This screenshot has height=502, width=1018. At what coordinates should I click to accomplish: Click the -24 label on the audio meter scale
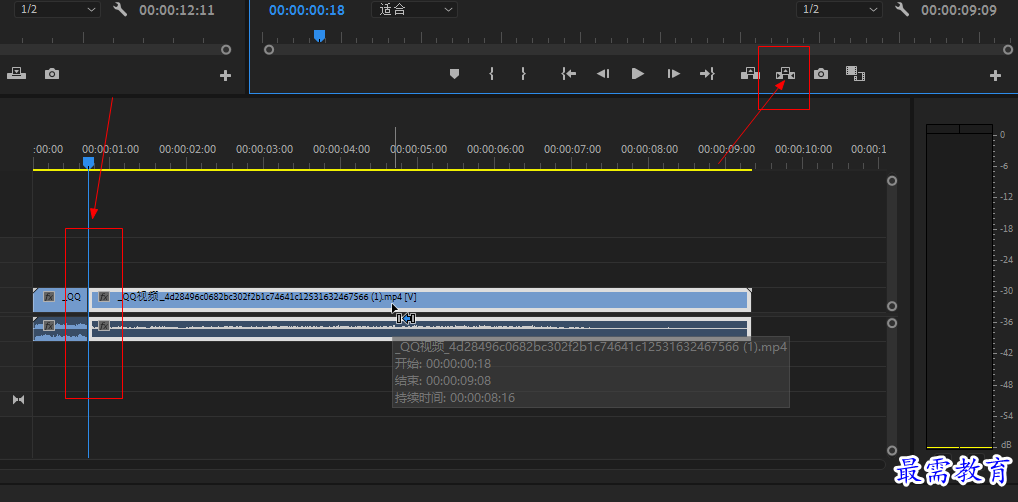[x=1006, y=259]
